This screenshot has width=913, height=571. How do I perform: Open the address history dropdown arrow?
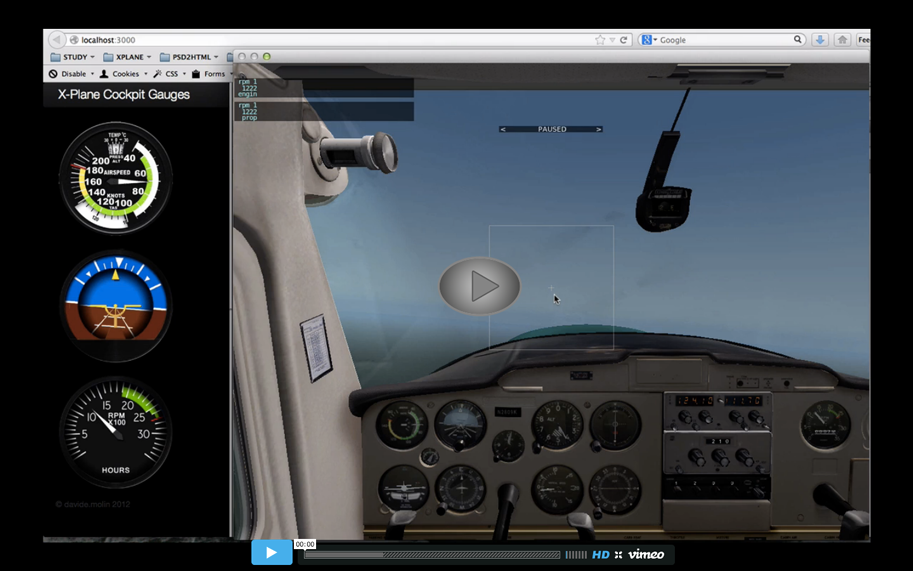click(x=613, y=40)
